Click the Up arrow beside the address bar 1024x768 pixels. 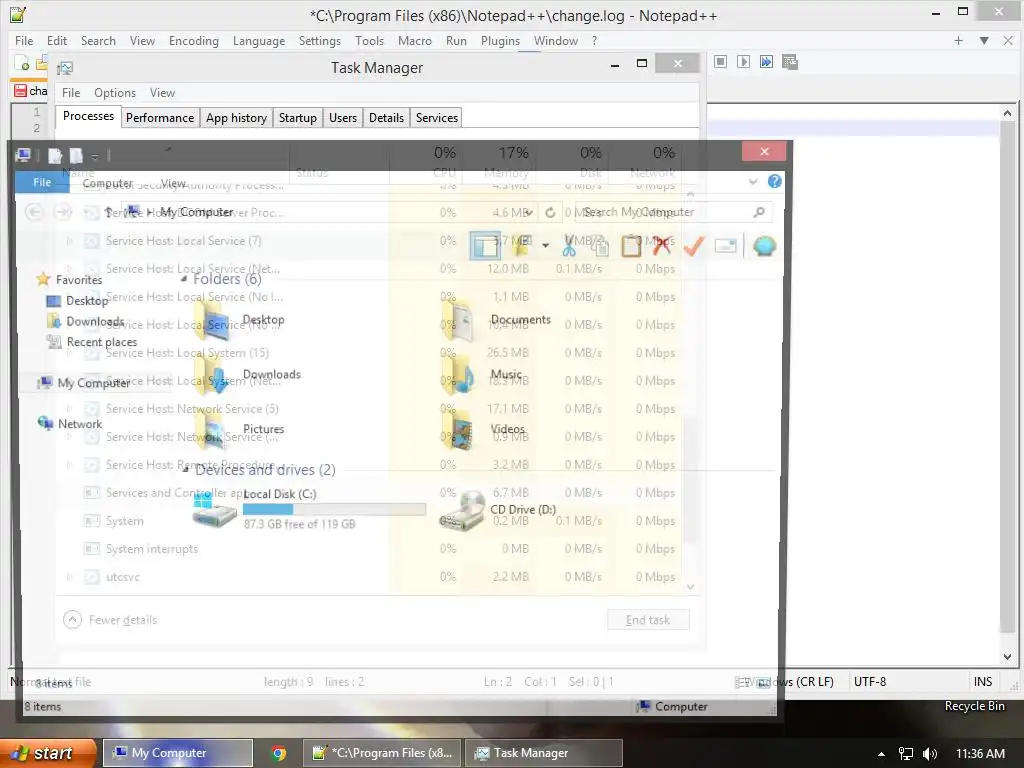(x=108, y=212)
